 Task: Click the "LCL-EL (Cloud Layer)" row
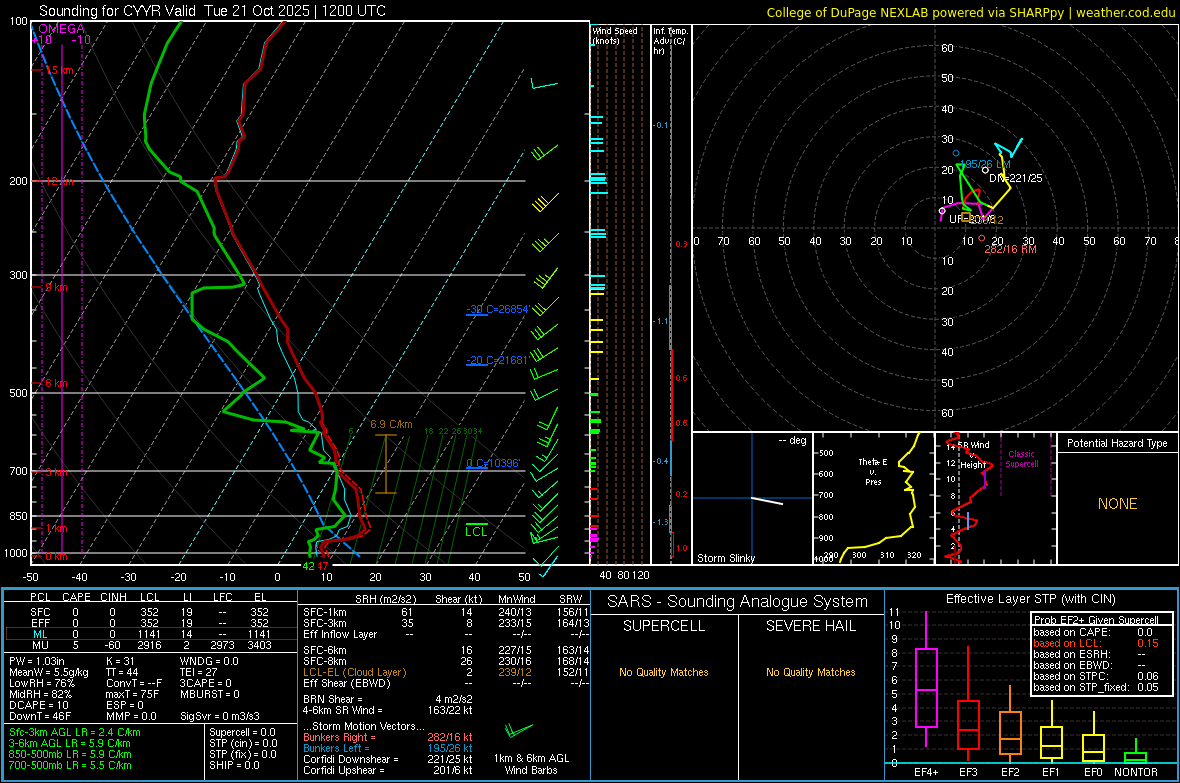(446, 672)
